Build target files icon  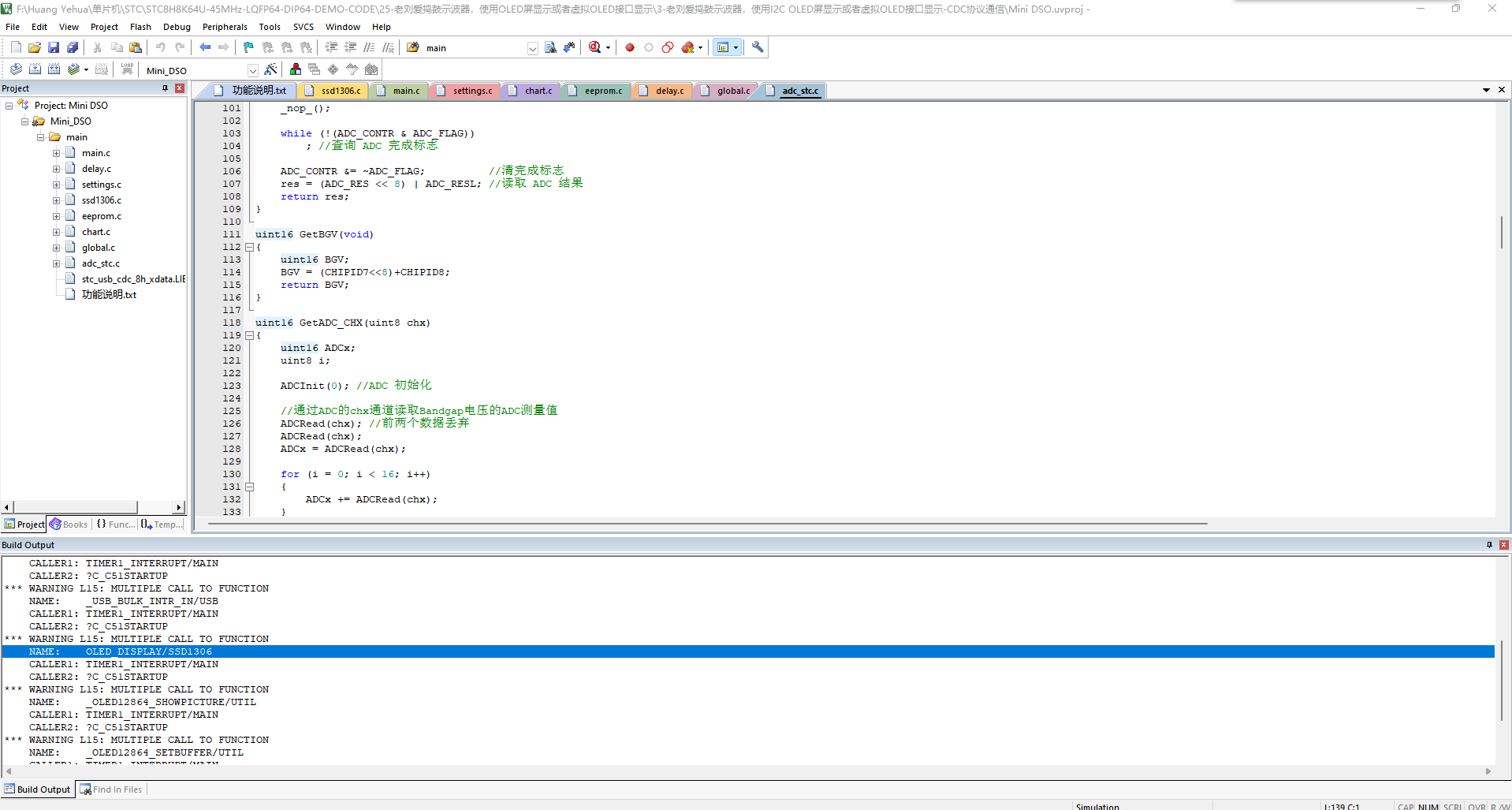coord(35,69)
